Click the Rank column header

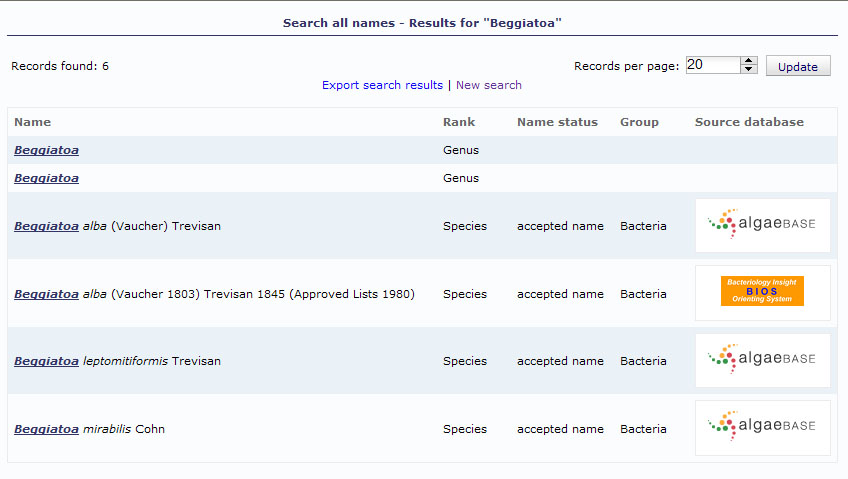point(459,122)
